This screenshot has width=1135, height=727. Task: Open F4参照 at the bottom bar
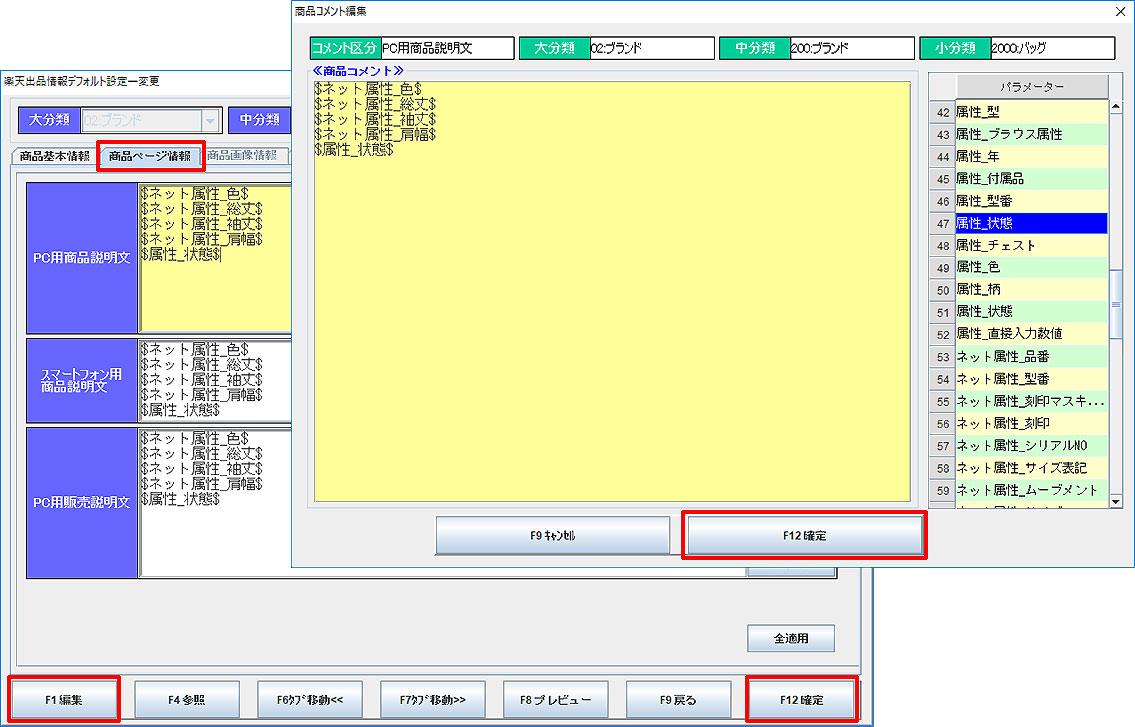(x=187, y=699)
